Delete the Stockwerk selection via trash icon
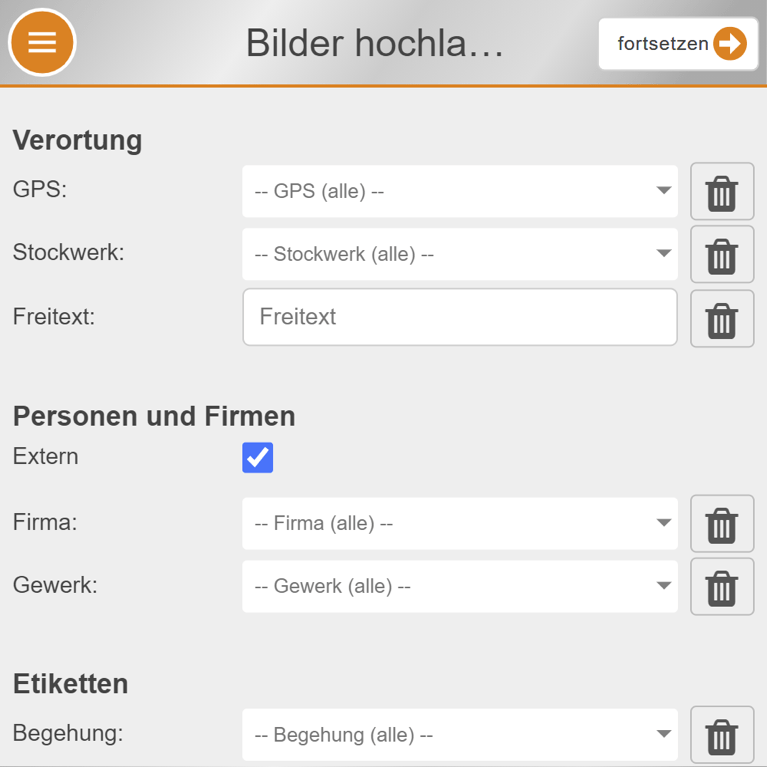The width and height of the screenshot is (767, 767). [722, 255]
